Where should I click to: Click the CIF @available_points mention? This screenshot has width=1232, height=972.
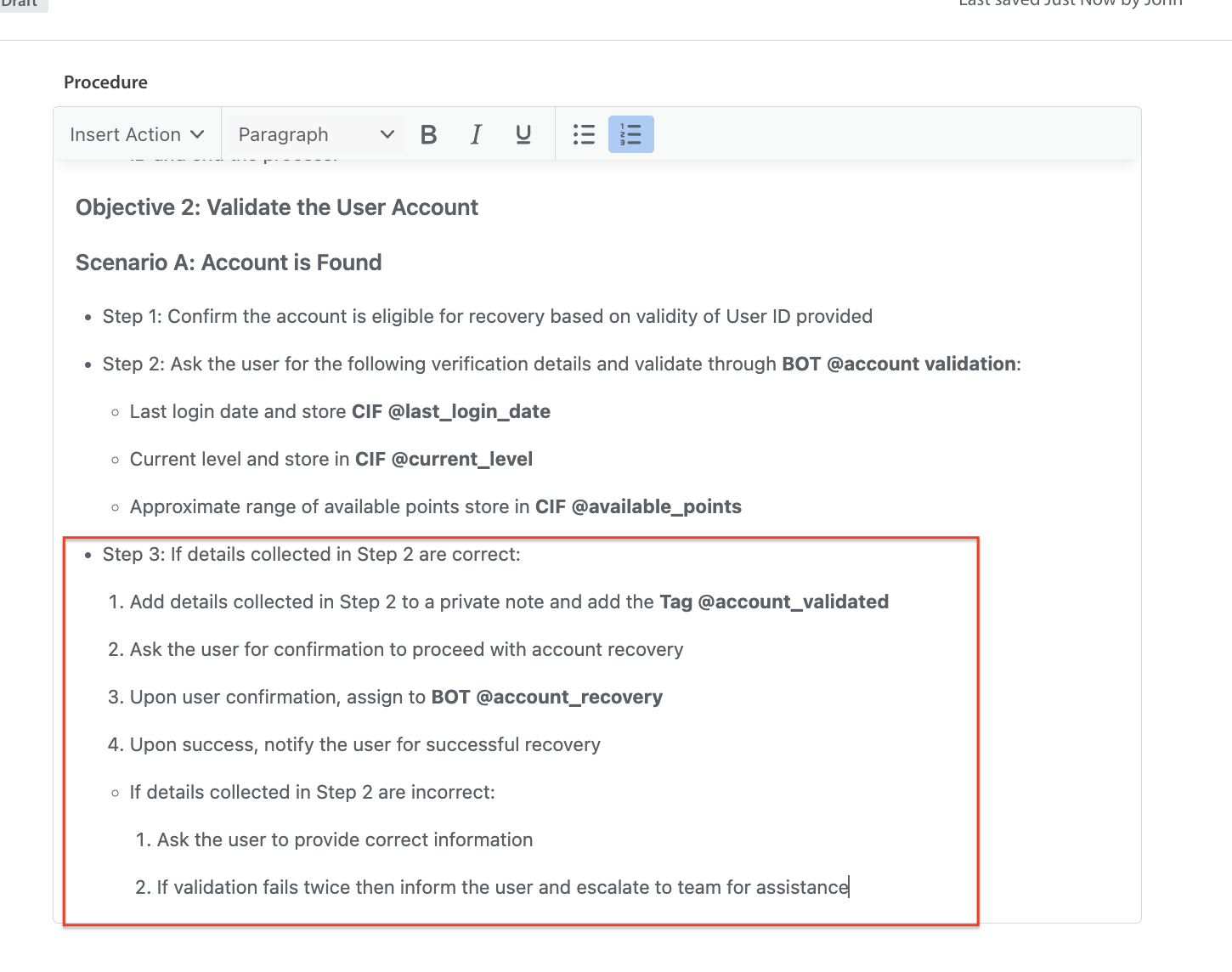[637, 506]
